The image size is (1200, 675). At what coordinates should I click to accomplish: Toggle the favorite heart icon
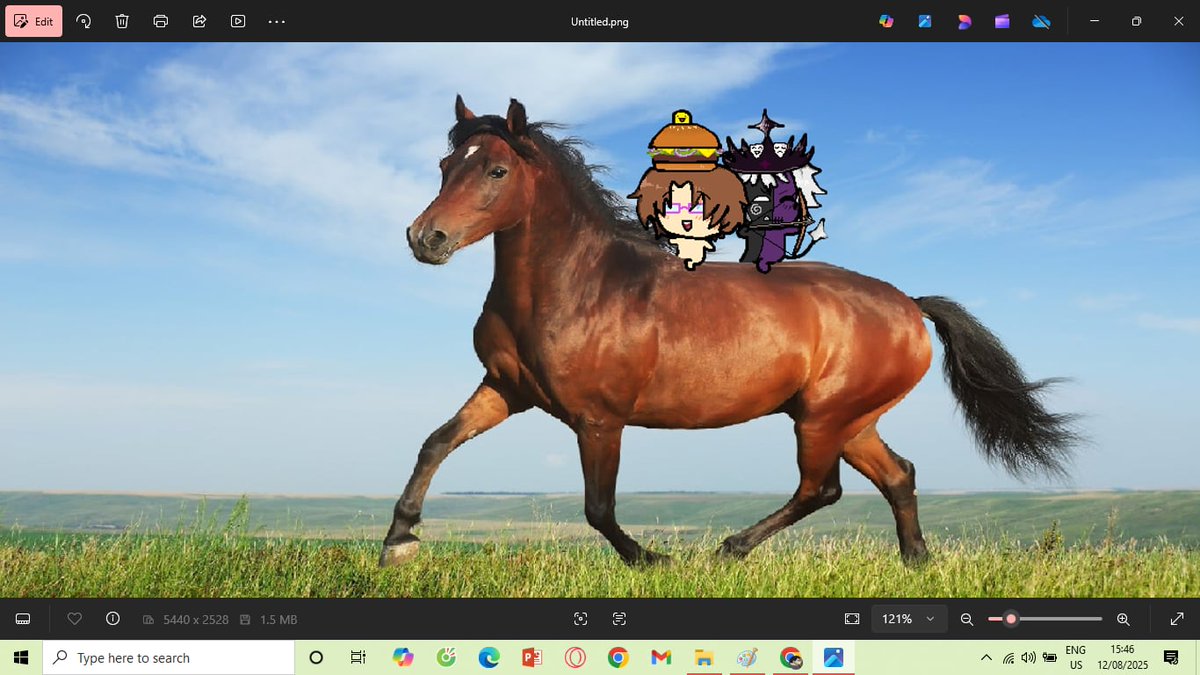(74, 619)
